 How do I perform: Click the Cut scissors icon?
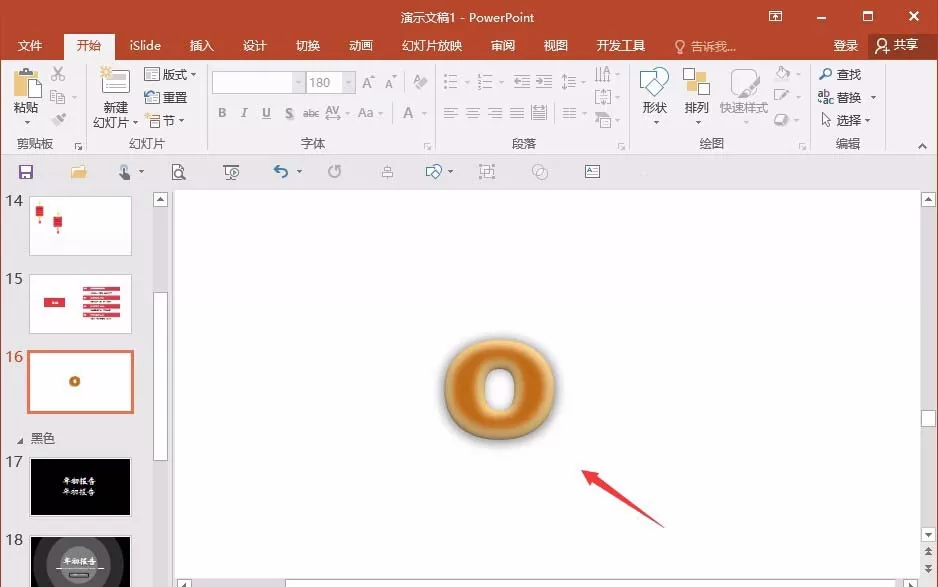58,74
